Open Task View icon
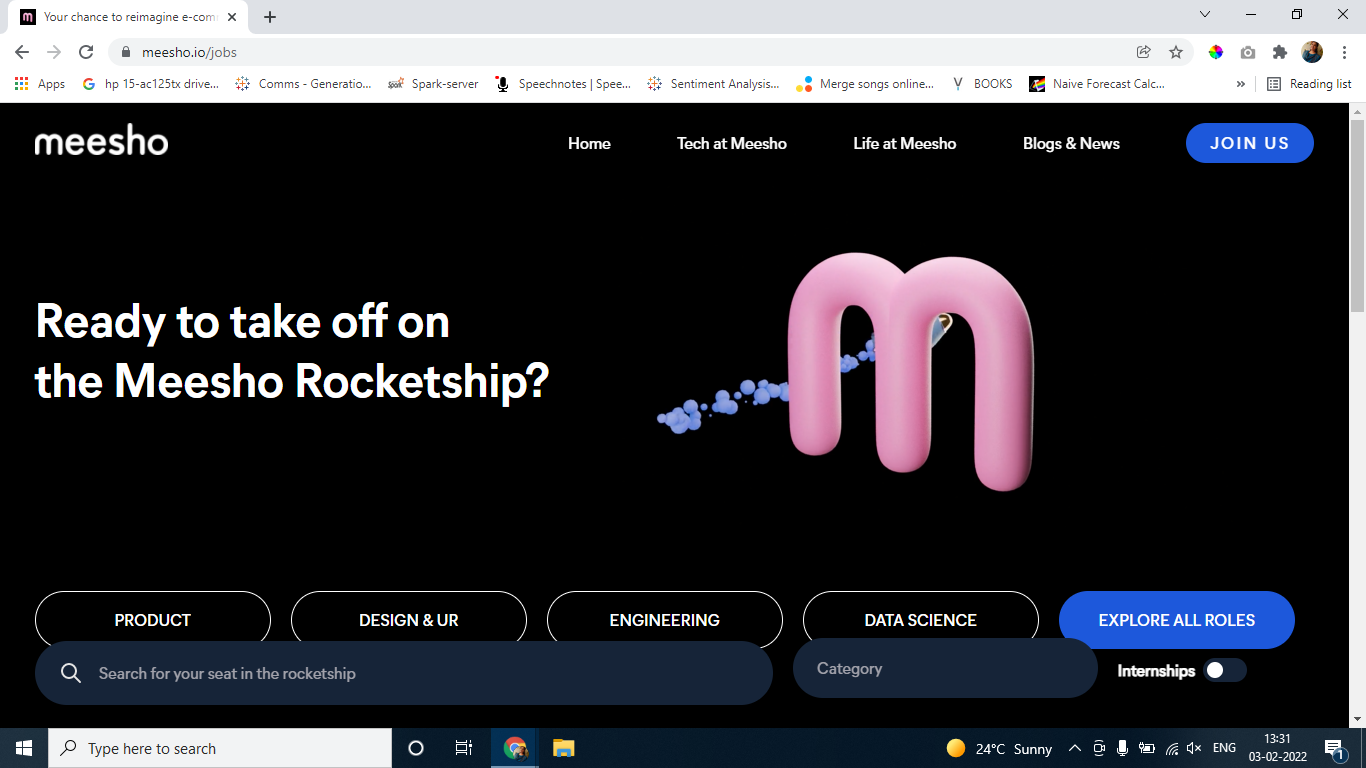This screenshot has height=768, width=1366. click(x=464, y=748)
